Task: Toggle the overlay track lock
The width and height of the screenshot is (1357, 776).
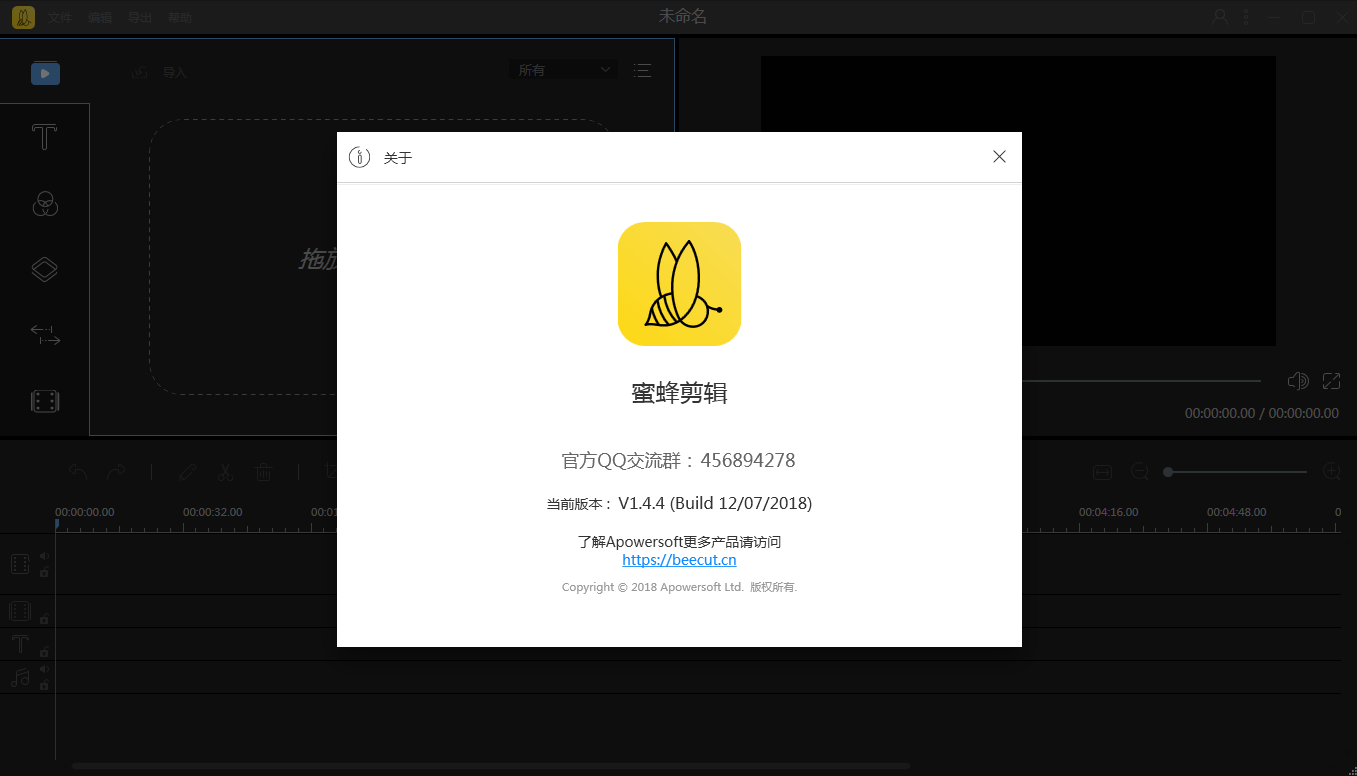Action: pyautogui.click(x=44, y=619)
